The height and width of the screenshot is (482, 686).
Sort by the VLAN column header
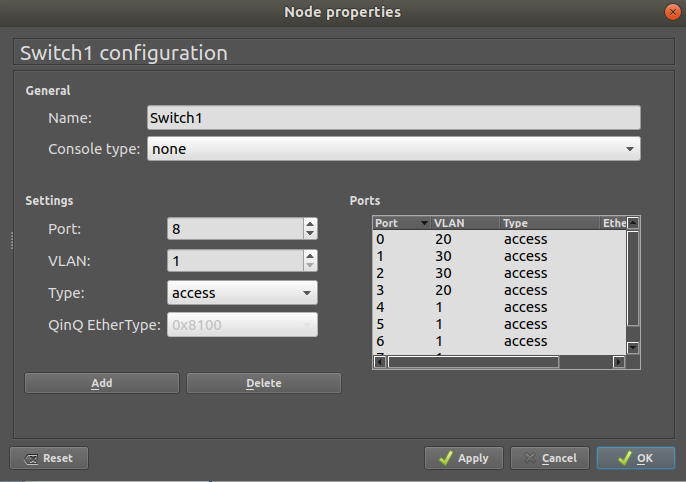pos(466,223)
